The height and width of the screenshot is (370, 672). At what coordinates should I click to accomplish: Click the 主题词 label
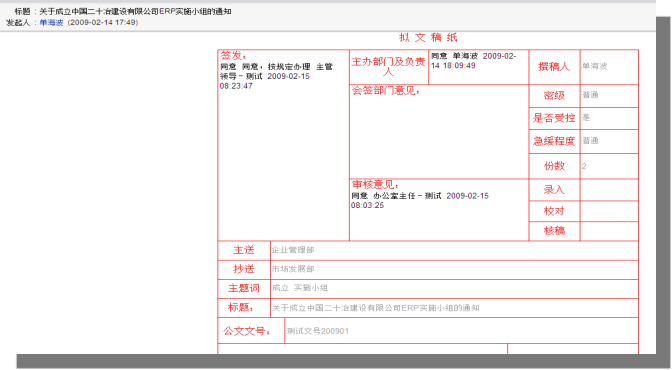point(244,288)
